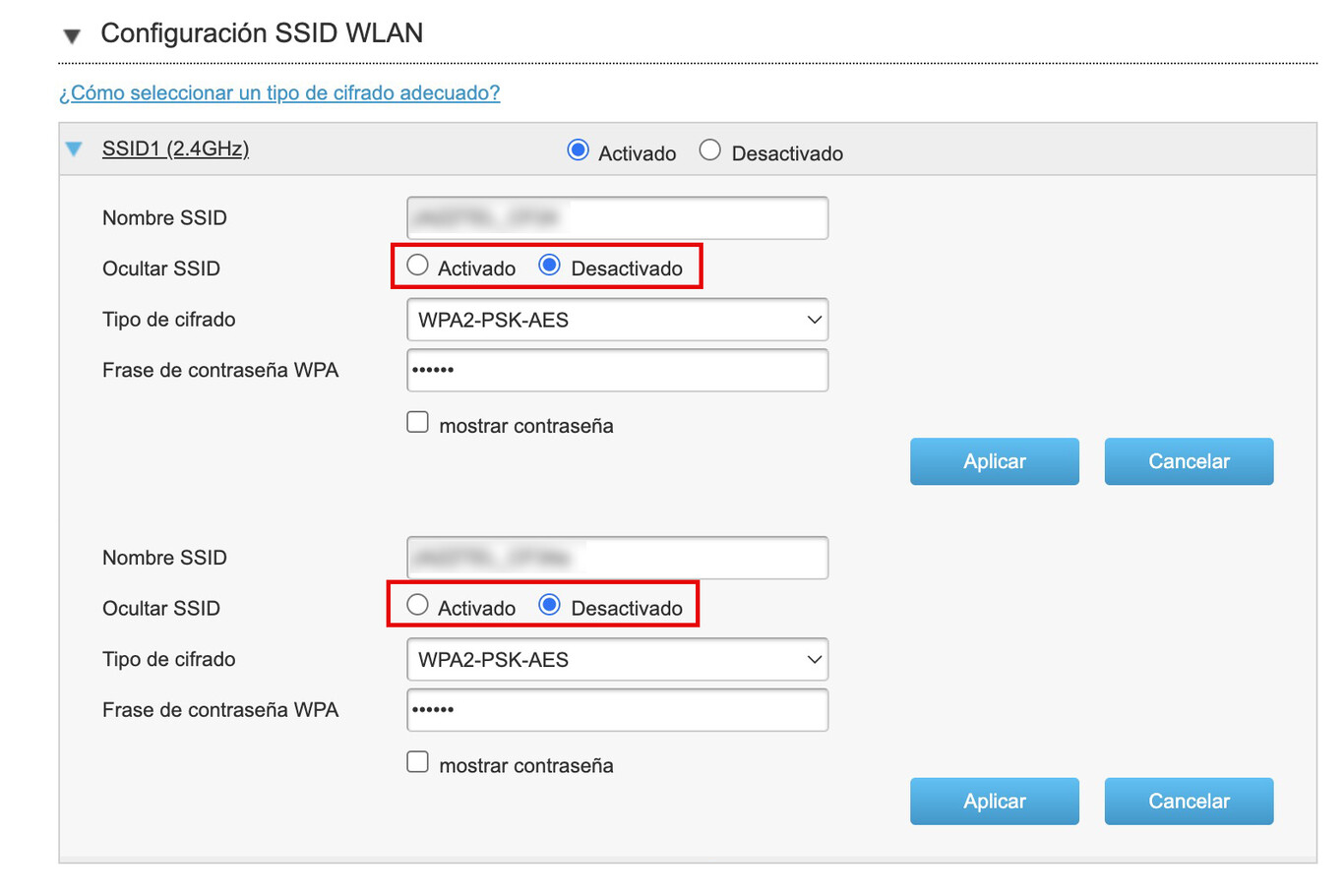Cancel changes for the second SSID
The image size is (1344, 896).
click(1189, 801)
